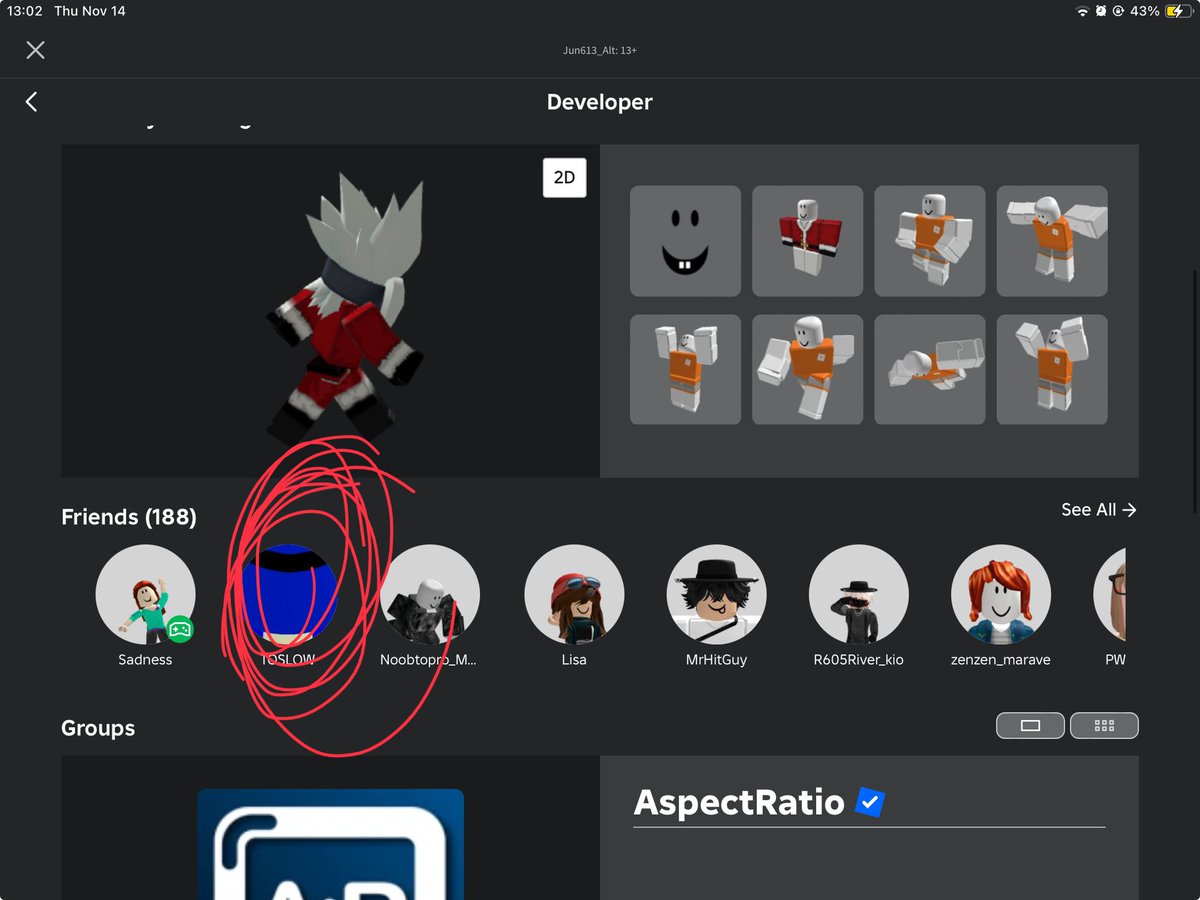Open Lisa friend avatar
The image size is (1200, 900).
point(574,594)
